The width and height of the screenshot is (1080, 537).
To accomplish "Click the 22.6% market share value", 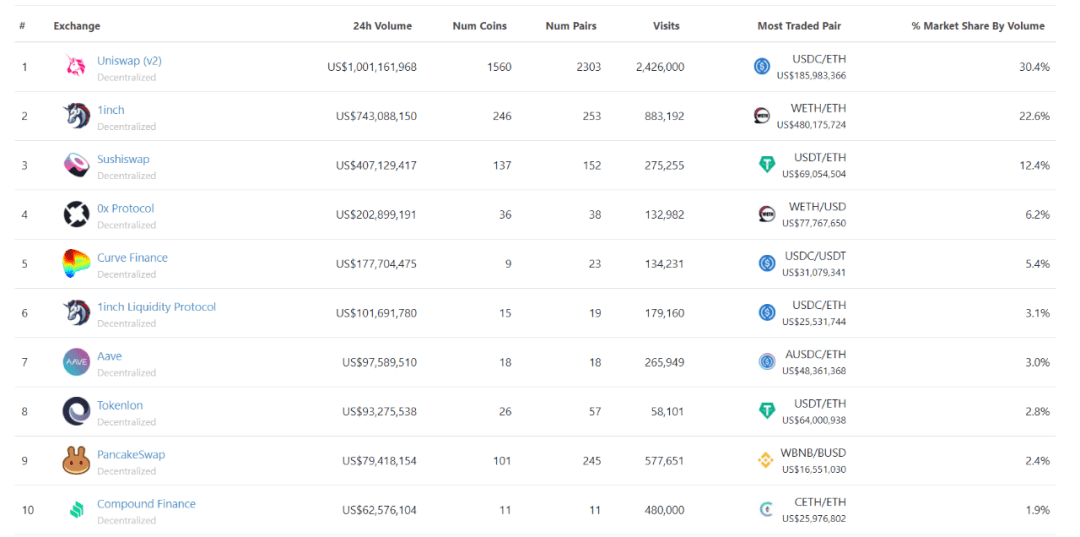I will coord(1035,116).
